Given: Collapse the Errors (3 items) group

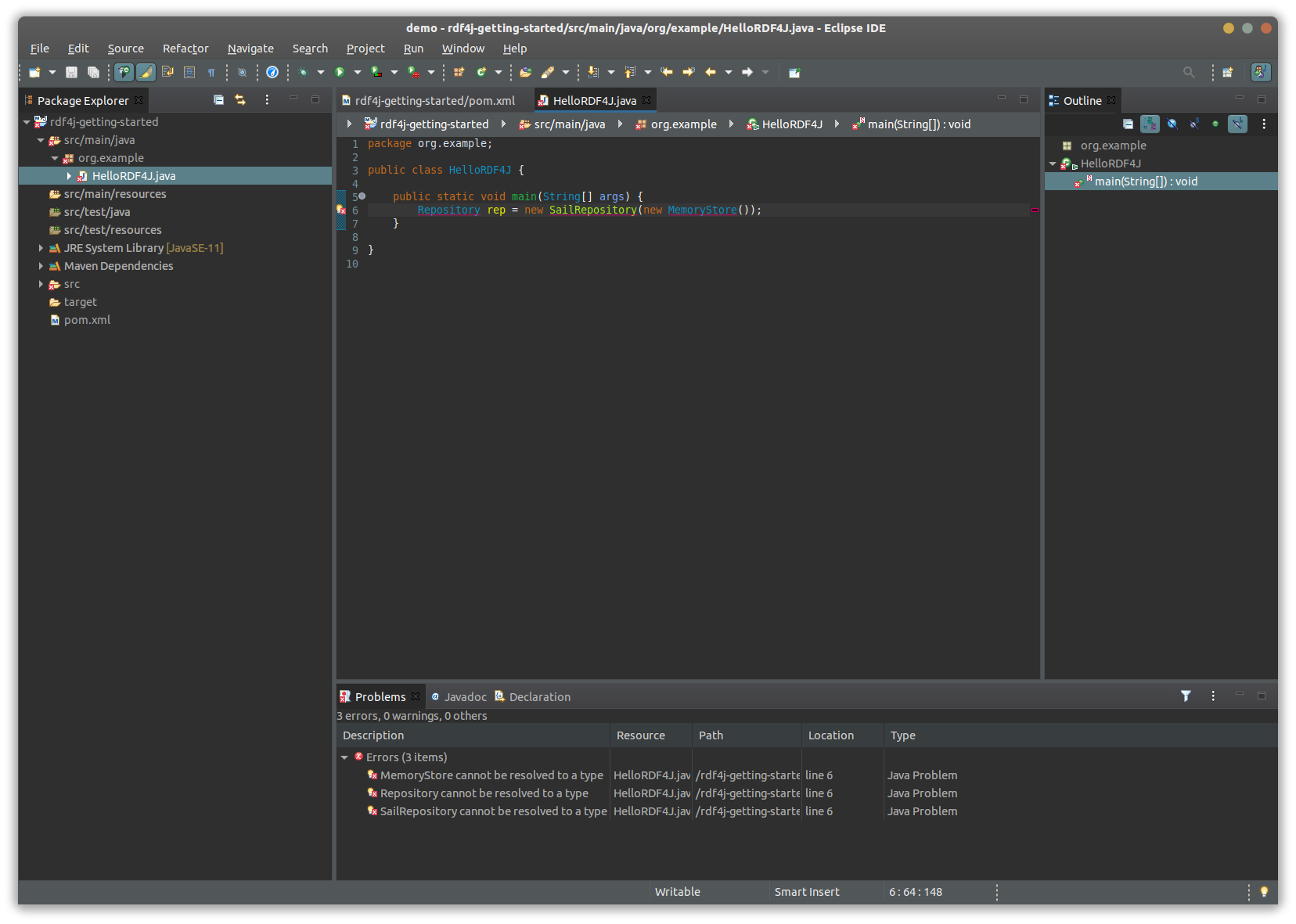Looking at the screenshot, I should pos(344,757).
